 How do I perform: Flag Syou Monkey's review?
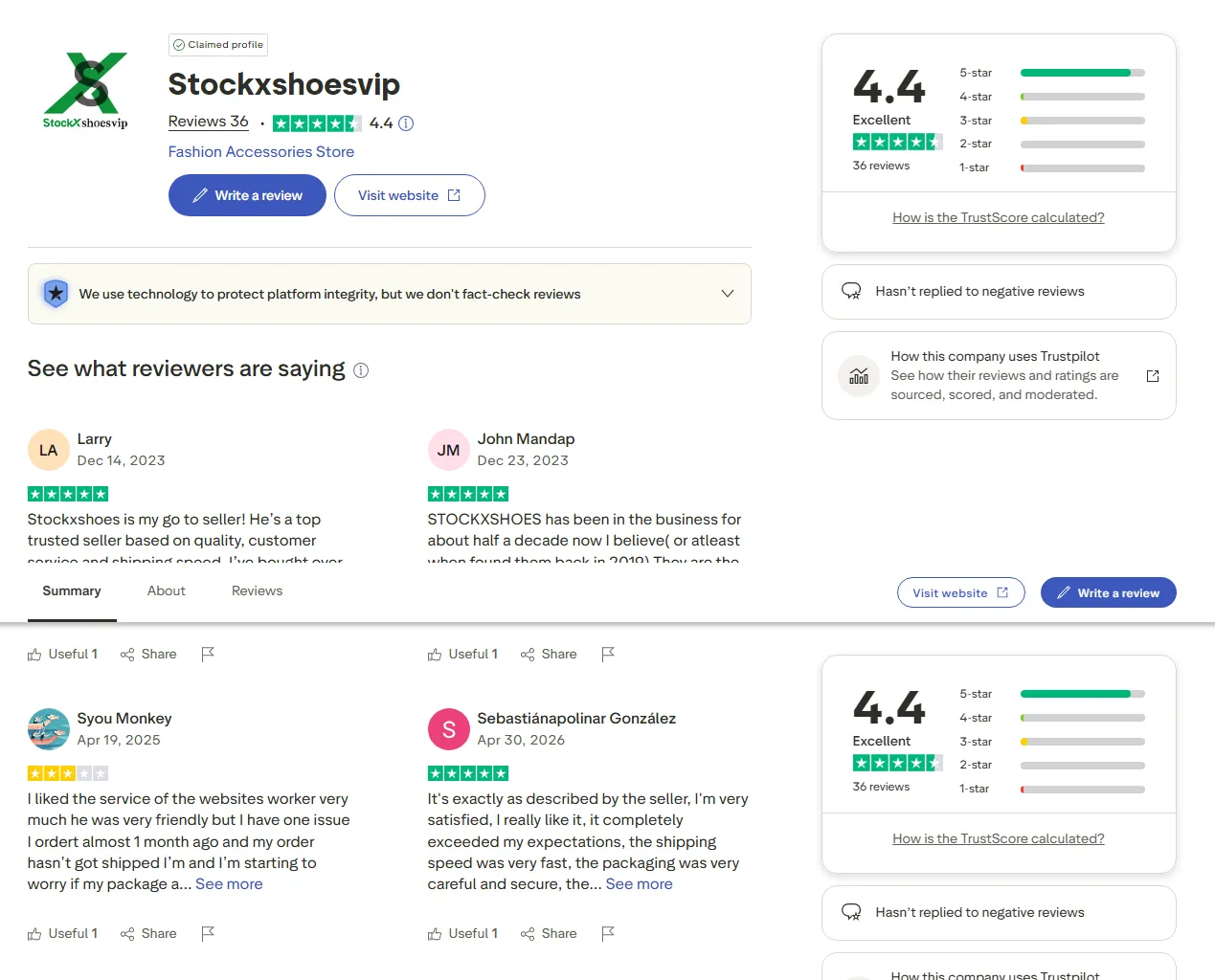pyautogui.click(x=208, y=934)
